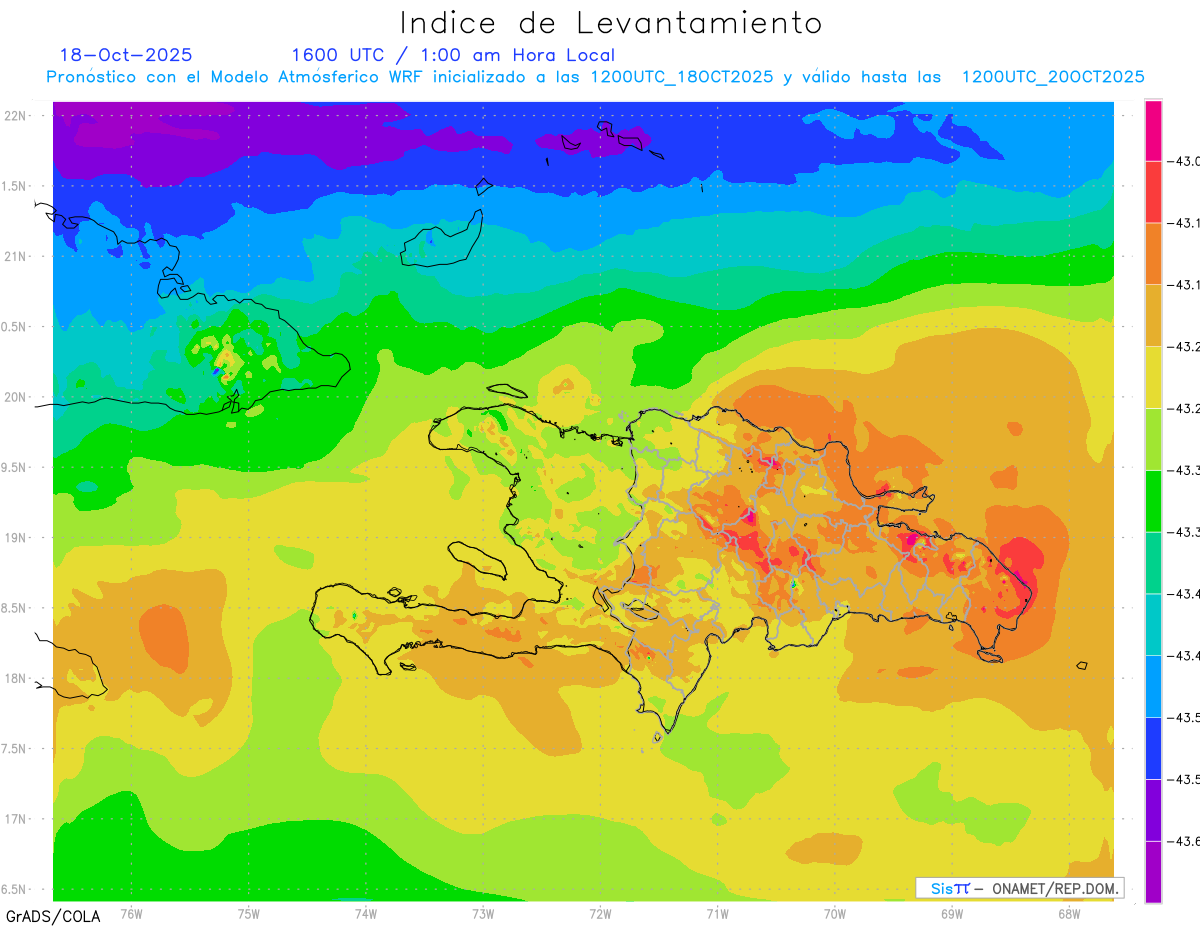The image size is (1200, 927).
Task: Click the "6.5N" latitude label
Action: pos(15,889)
